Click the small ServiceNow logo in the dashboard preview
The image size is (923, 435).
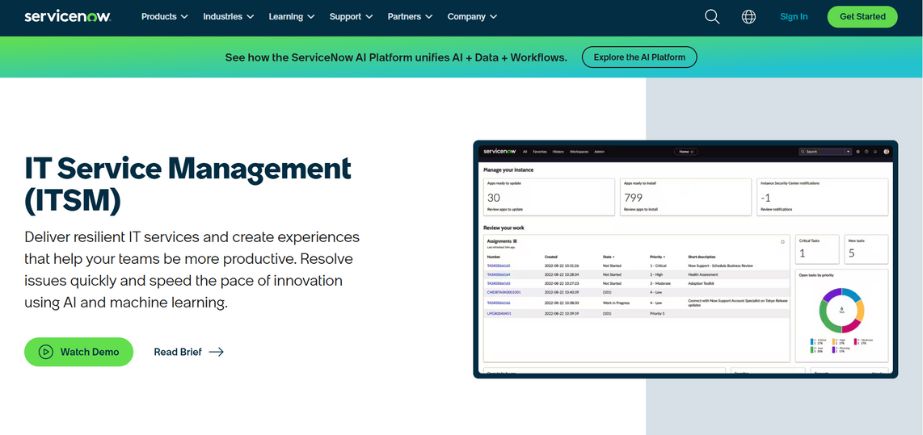pos(500,151)
